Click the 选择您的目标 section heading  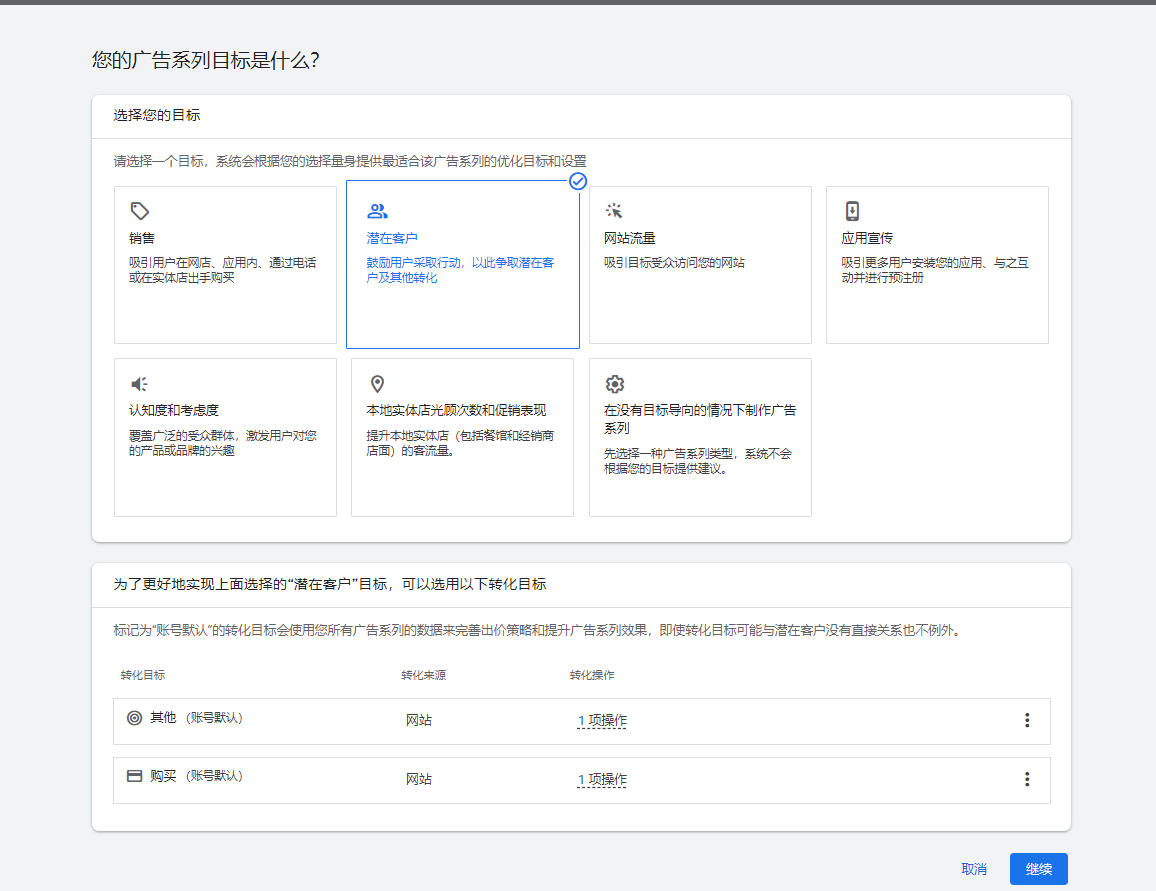coord(157,116)
